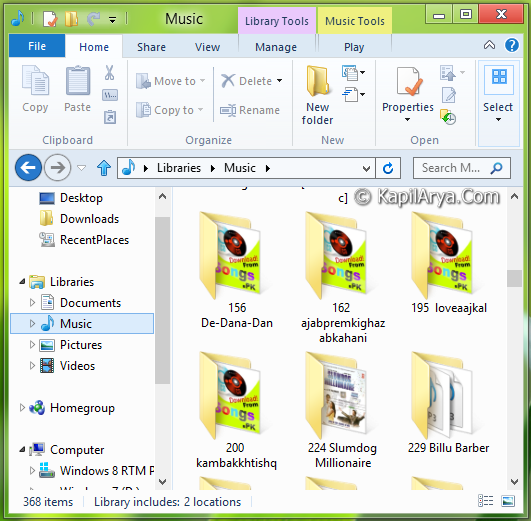Click the quick access New folder icon

[71, 19]
